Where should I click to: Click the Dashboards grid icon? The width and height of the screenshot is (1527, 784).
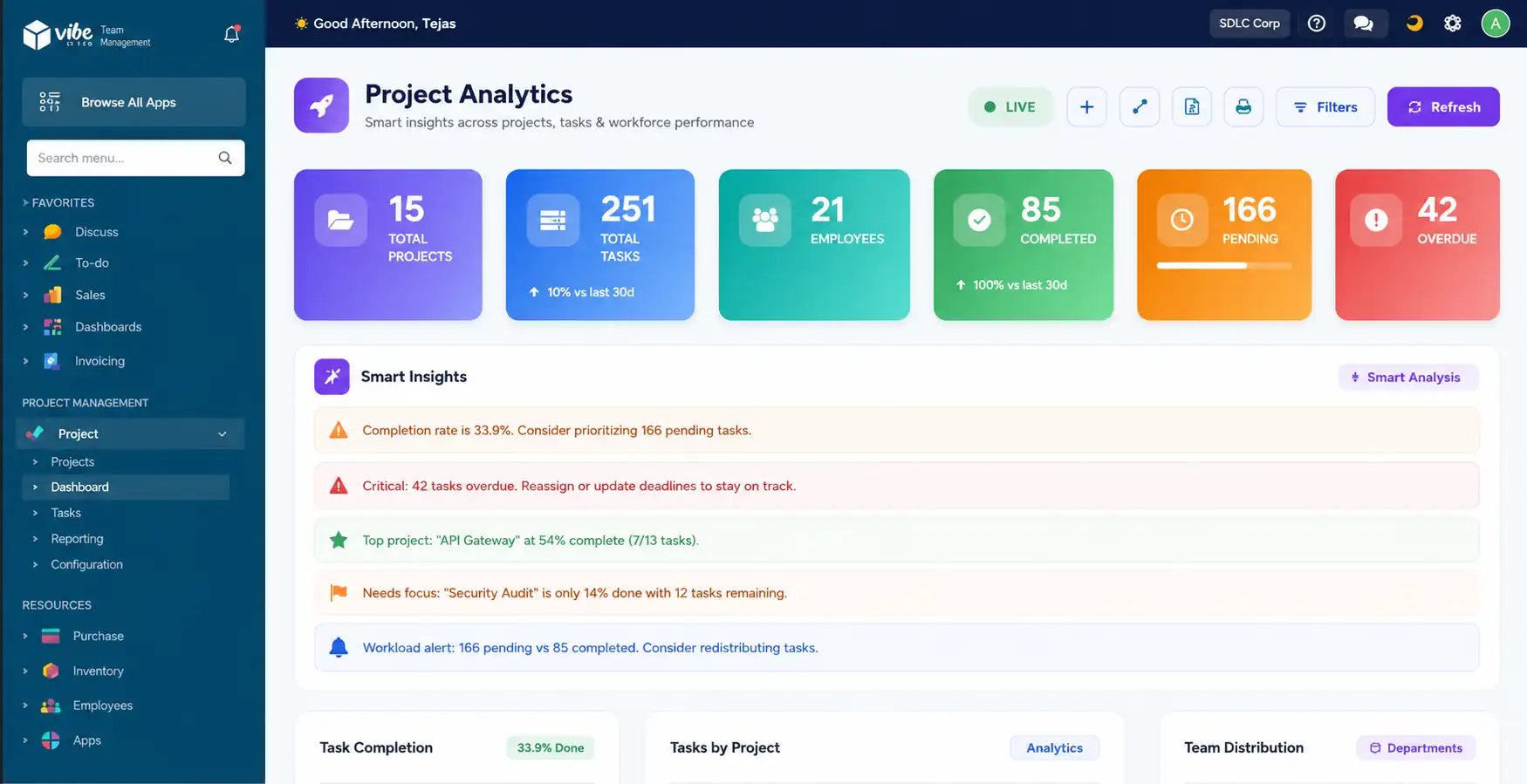coord(52,327)
